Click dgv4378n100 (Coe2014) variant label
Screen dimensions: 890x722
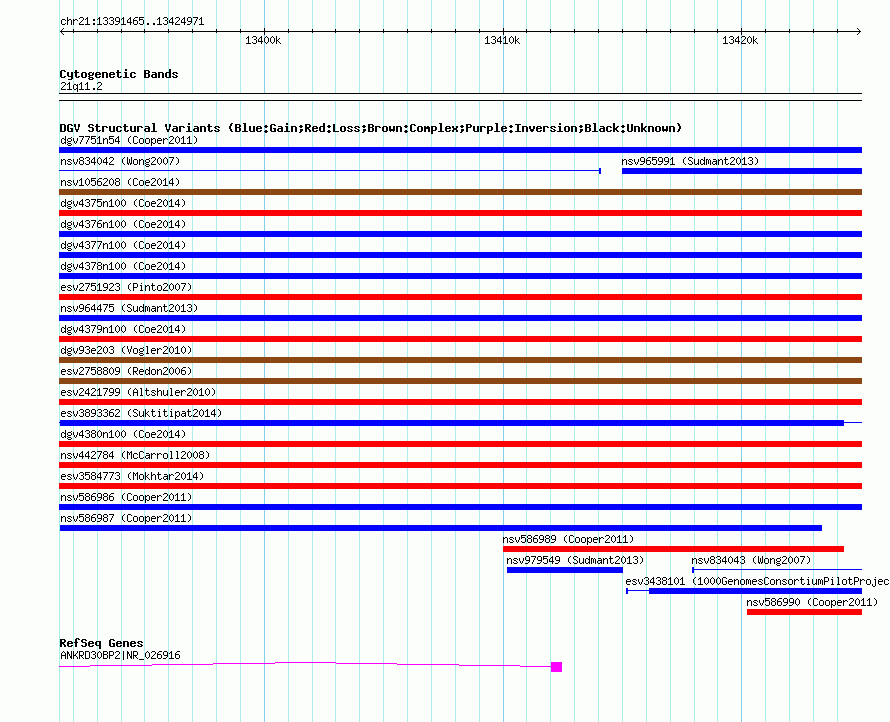(123, 266)
